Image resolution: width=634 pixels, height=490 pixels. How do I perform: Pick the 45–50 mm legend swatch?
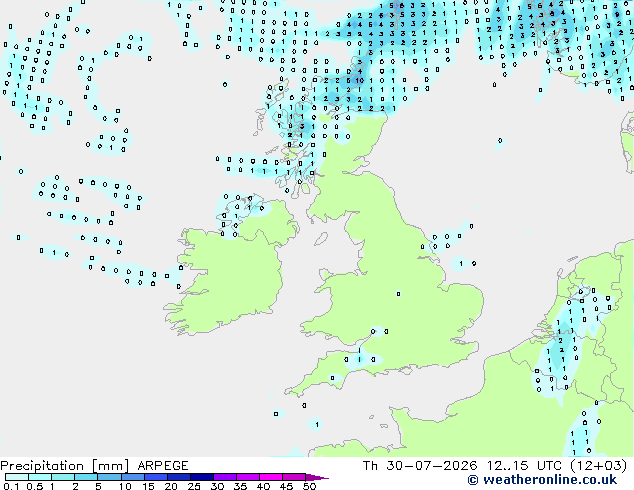[x=294, y=477]
